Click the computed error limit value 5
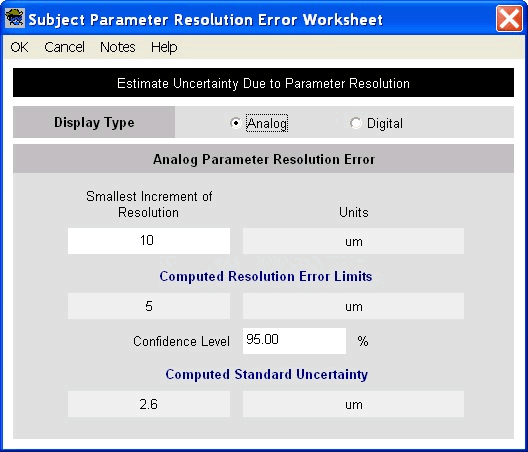 (149, 306)
